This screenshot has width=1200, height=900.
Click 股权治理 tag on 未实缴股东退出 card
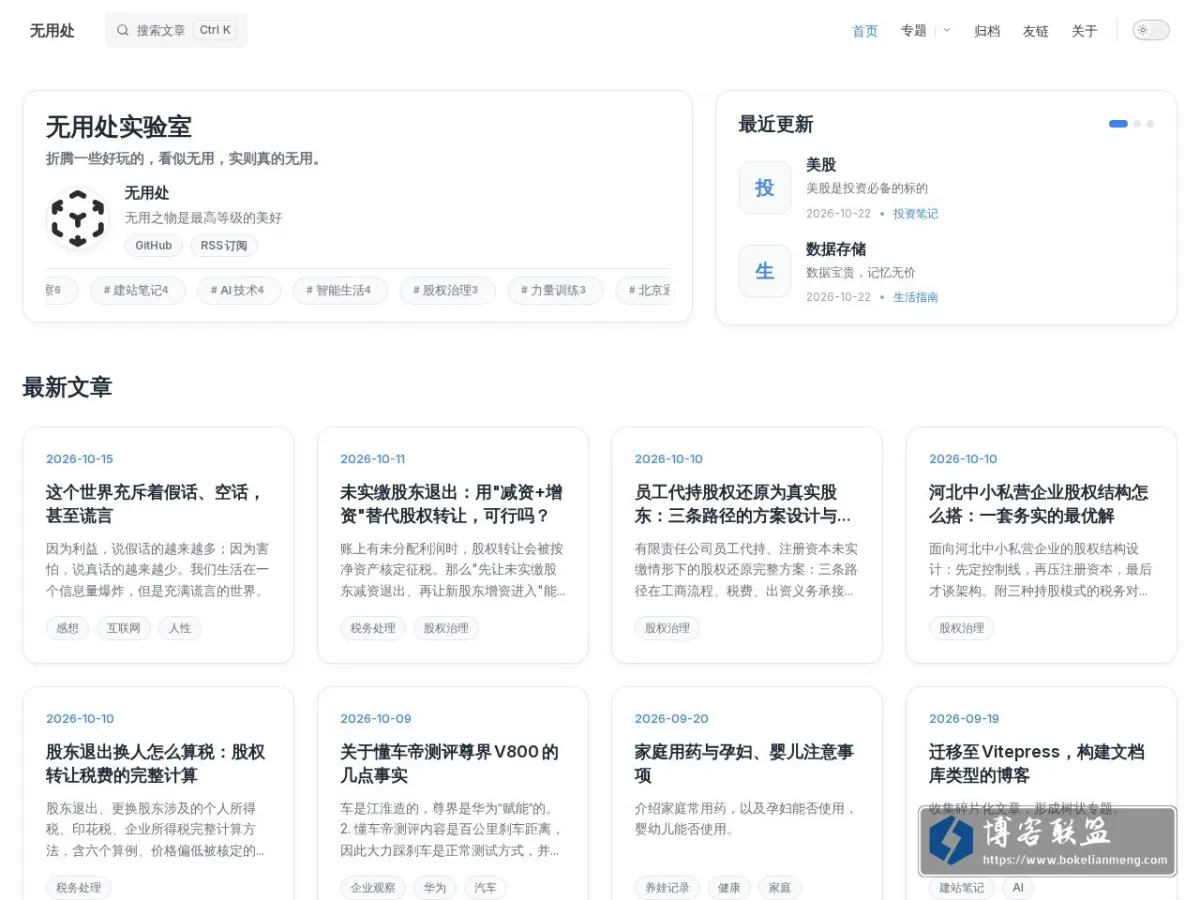point(446,628)
